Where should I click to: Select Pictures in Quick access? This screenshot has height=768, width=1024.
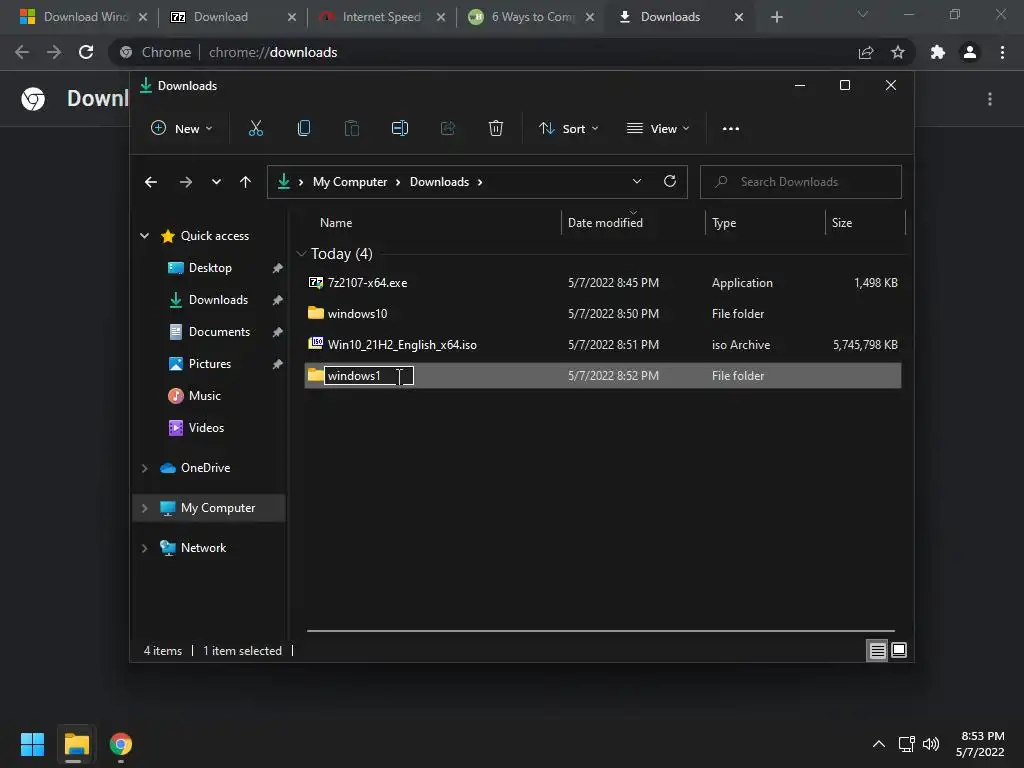click(210, 364)
